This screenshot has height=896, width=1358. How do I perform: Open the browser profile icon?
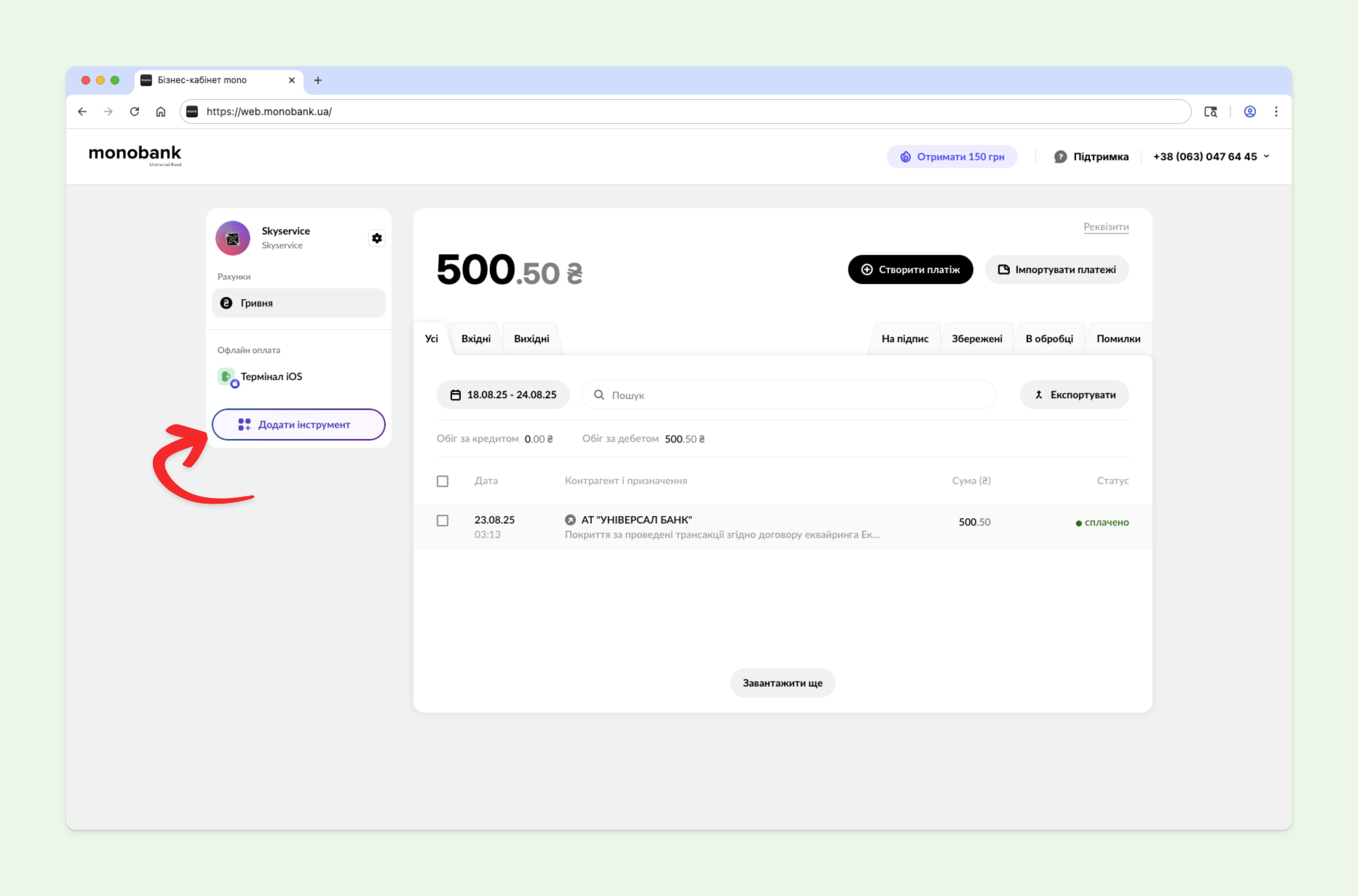click(1250, 111)
